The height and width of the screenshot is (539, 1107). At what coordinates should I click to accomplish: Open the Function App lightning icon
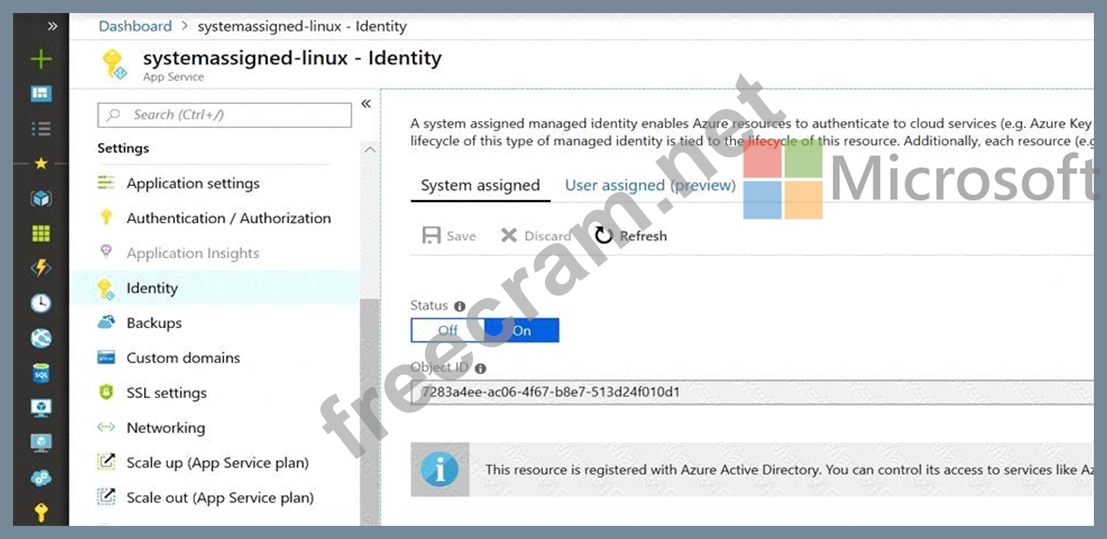(x=41, y=268)
